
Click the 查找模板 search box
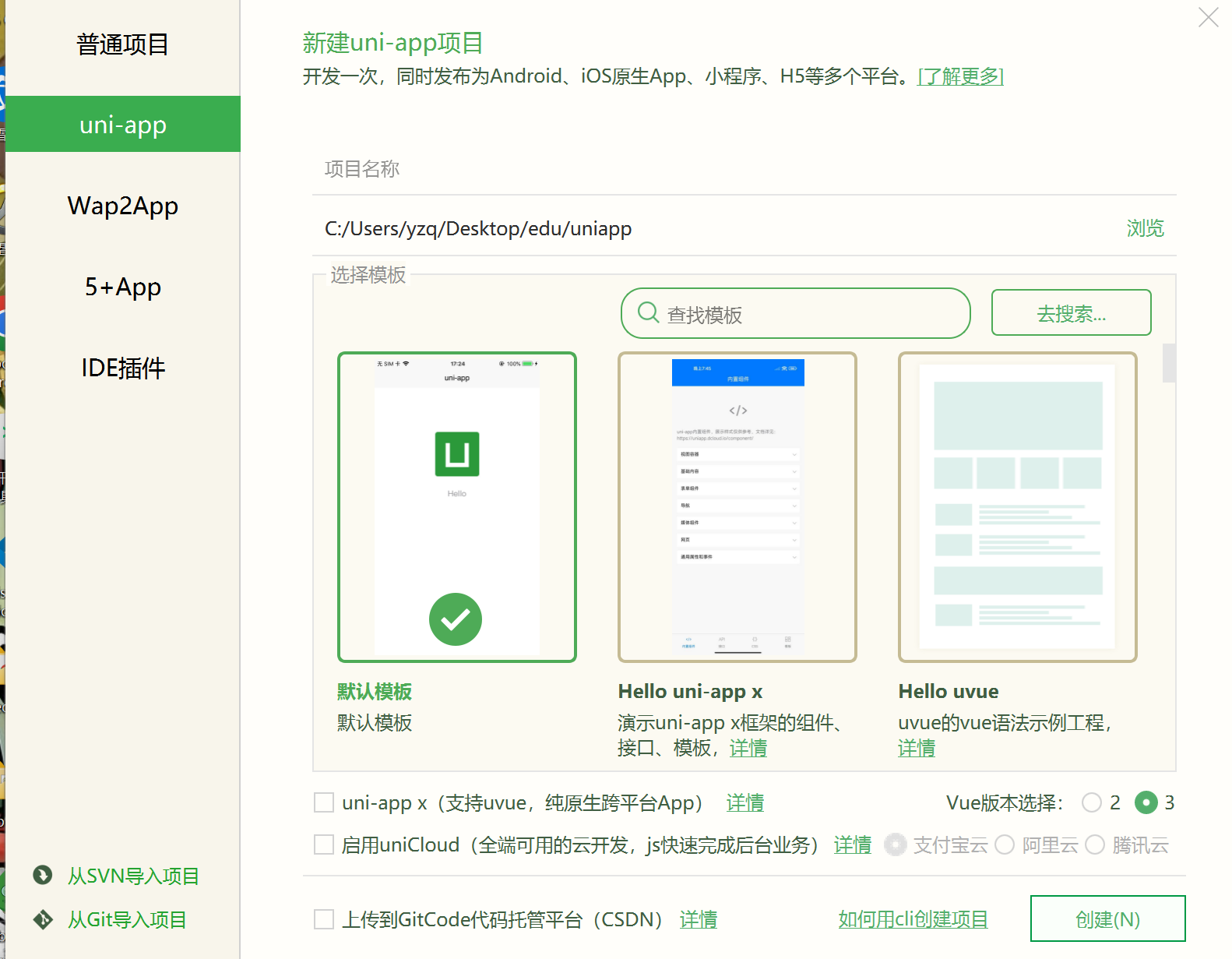click(x=795, y=313)
